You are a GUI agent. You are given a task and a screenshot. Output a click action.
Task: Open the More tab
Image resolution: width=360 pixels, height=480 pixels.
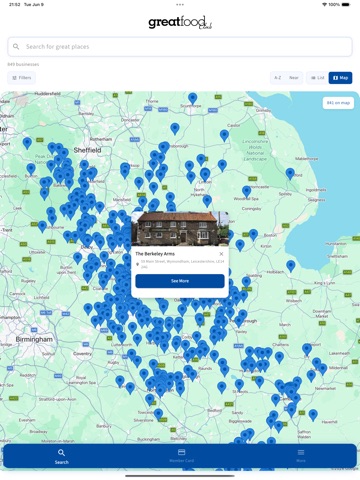(x=301, y=456)
